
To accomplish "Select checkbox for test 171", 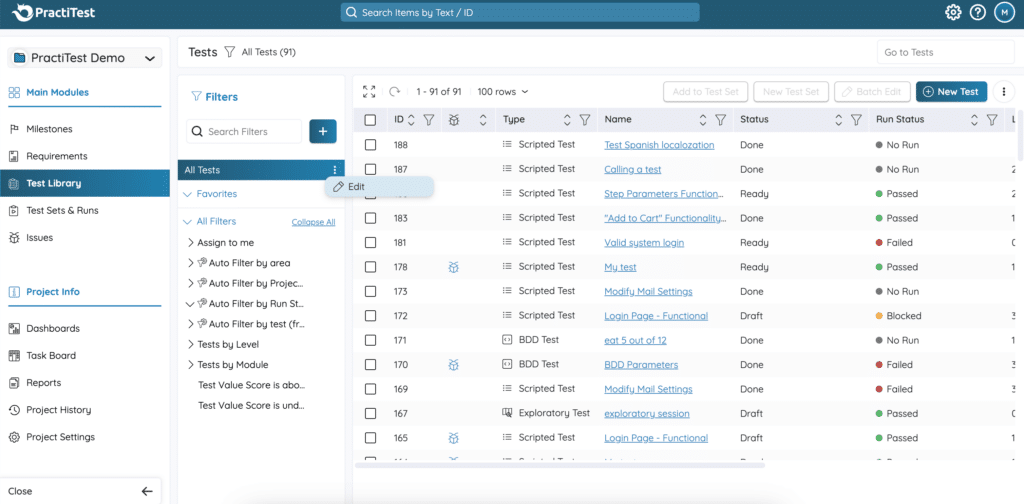I will [x=370, y=340].
